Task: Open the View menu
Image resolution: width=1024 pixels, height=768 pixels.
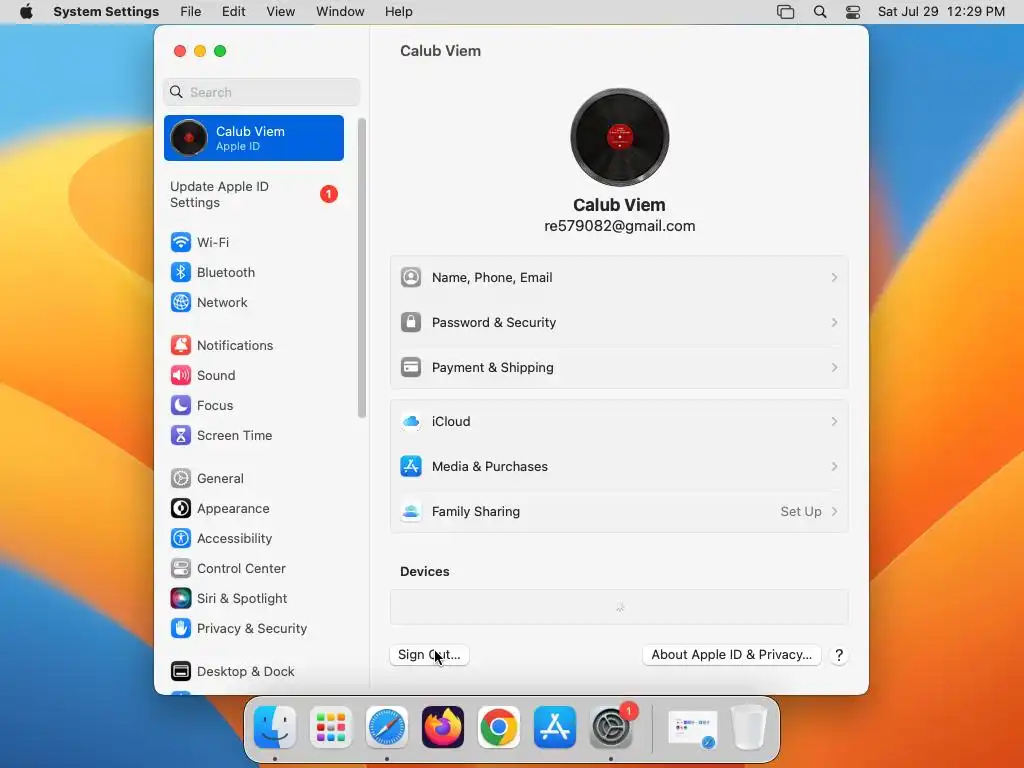Action: pyautogui.click(x=281, y=12)
